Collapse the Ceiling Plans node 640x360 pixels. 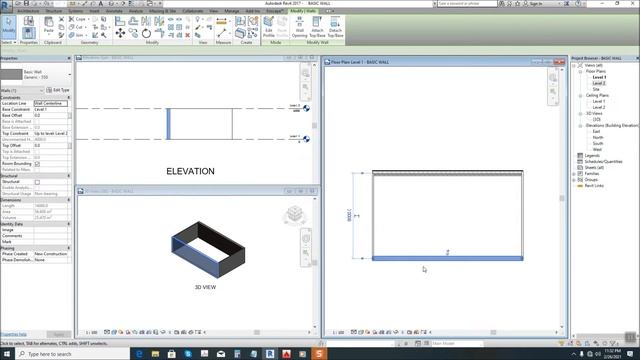click(580, 96)
